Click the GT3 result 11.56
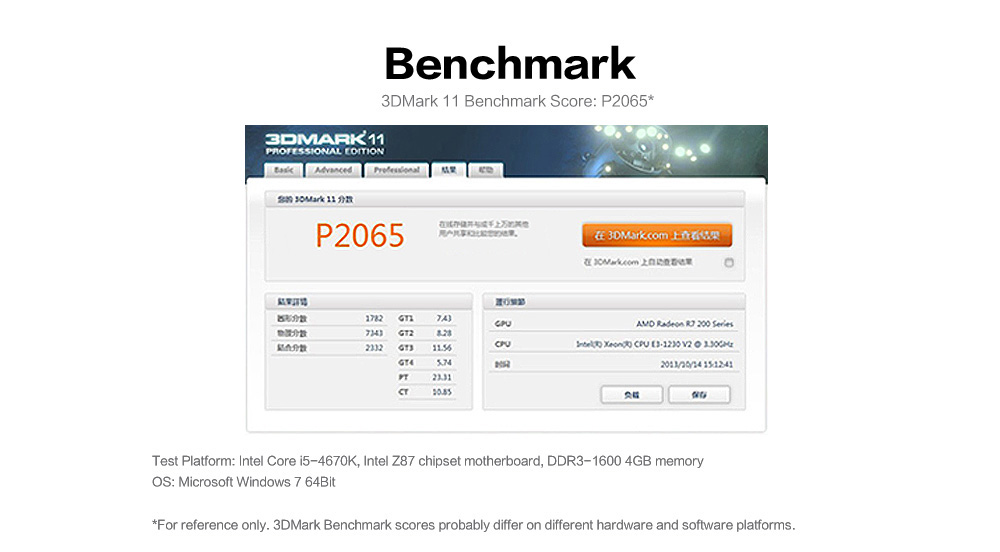 pos(442,347)
